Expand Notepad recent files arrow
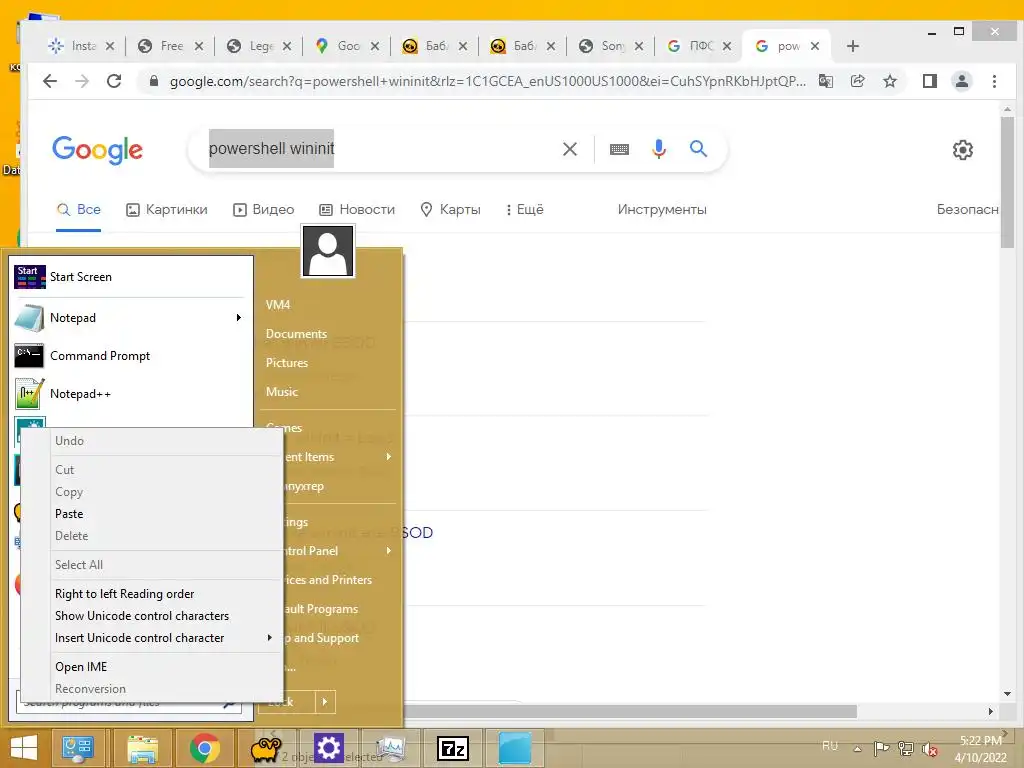The height and width of the screenshot is (768, 1024). point(239,317)
